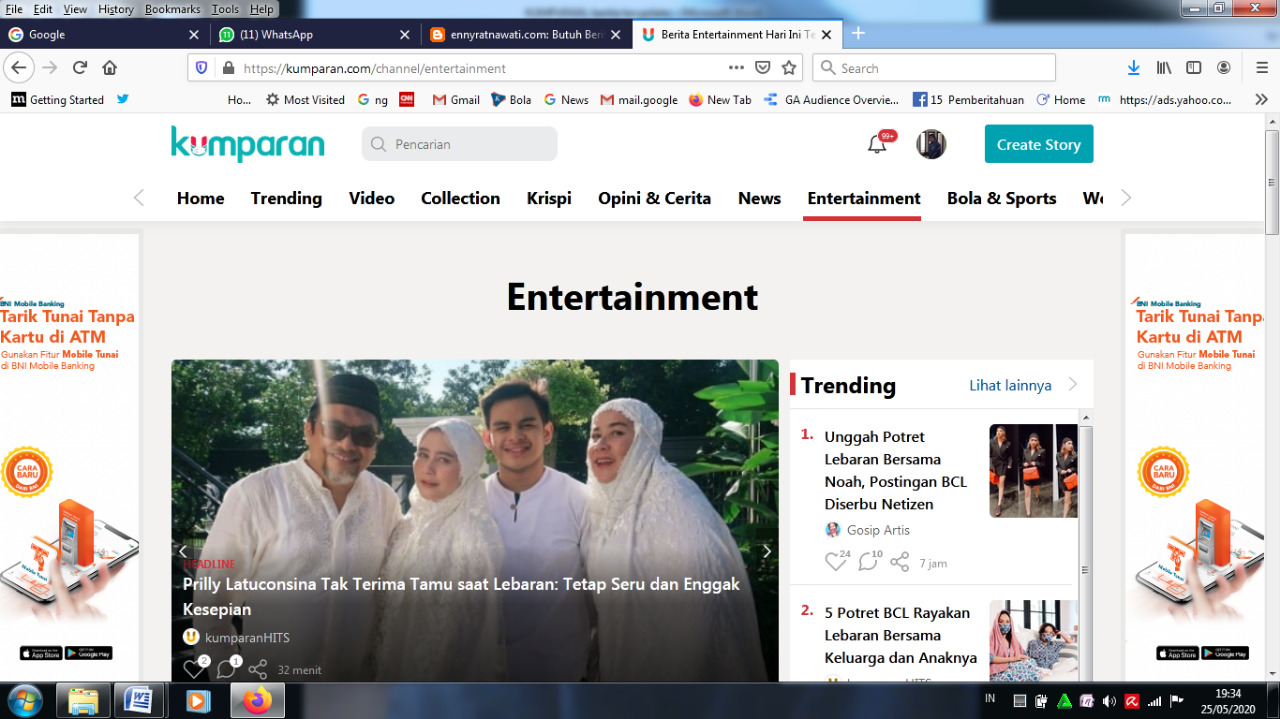1280x719 pixels.
Task: Open the Firefox hamburger menu
Action: pyautogui.click(x=1262, y=67)
